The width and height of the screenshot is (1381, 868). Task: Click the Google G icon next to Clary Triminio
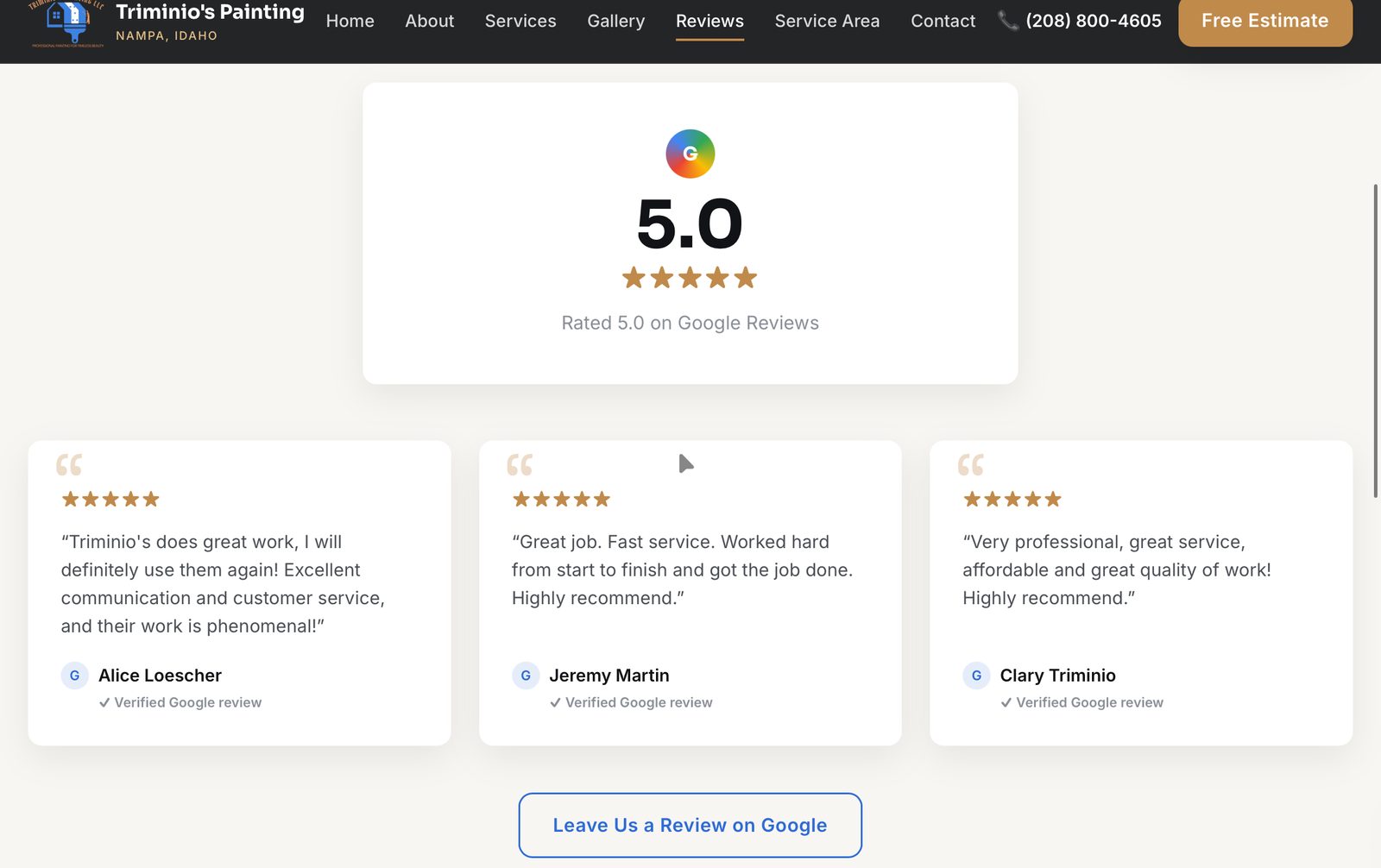[x=976, y=676]
